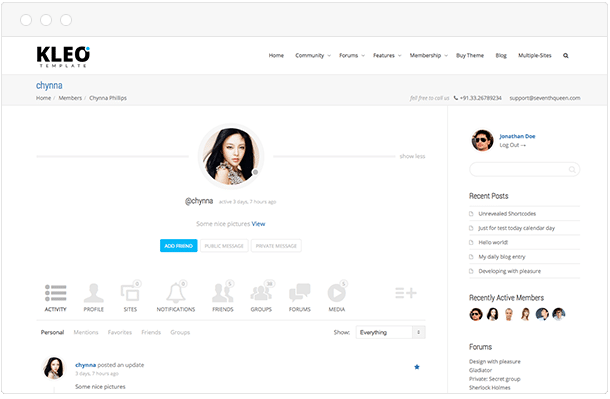The height and width of the screenshot is (399, 610).
Task: Expand the Membership menu dropdown
Action: [x=428, y=56]
